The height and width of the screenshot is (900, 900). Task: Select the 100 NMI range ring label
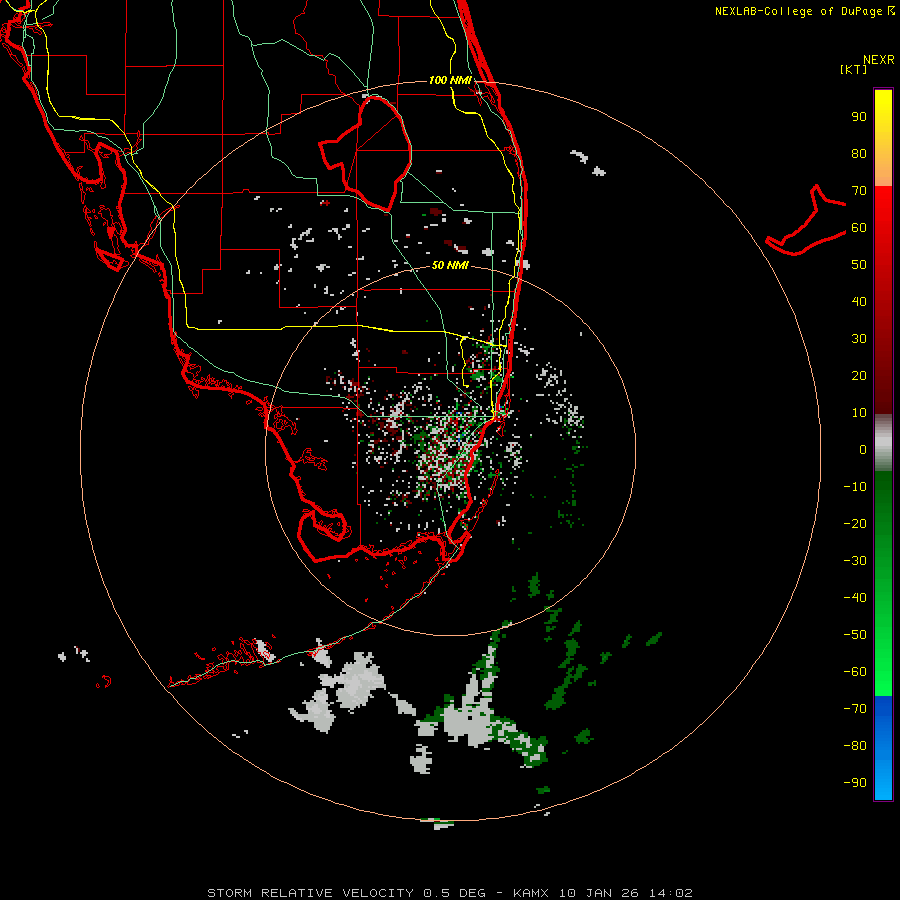click(450, 80)
